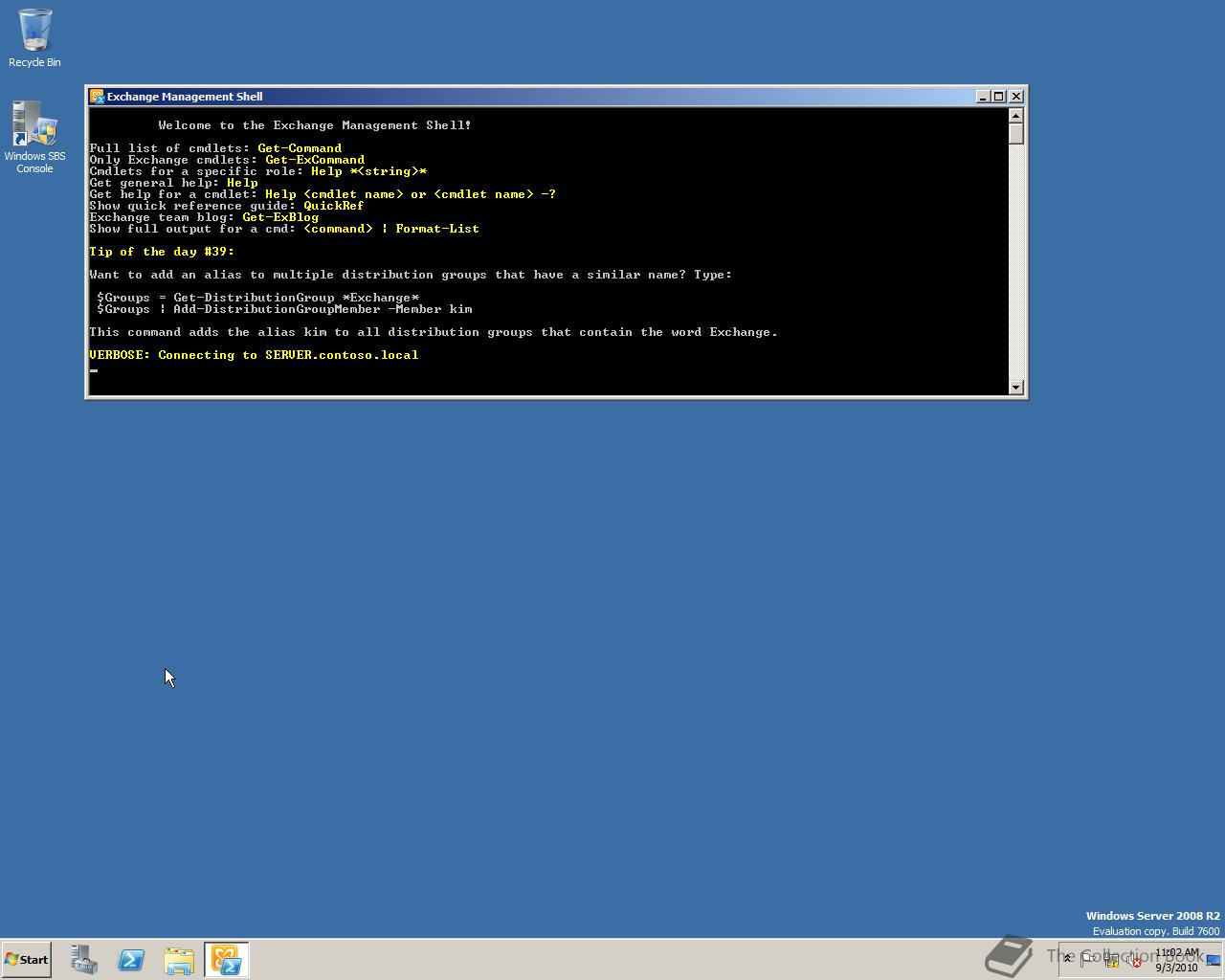Minimize the Exchange Management Shell window
The image size is (1225, 980).
point(983,97)
